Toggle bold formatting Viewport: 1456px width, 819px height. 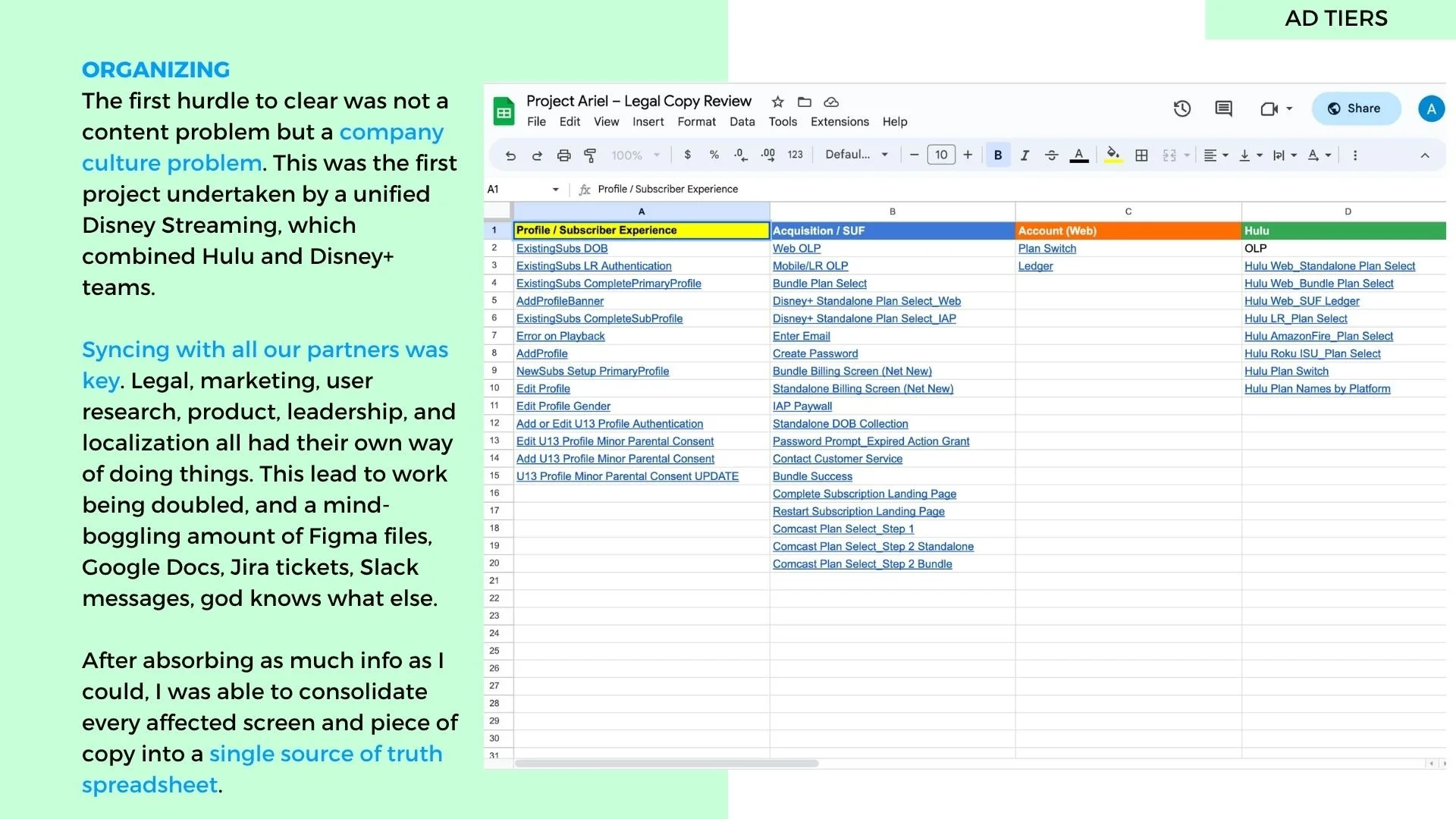(x=998, y=155)
